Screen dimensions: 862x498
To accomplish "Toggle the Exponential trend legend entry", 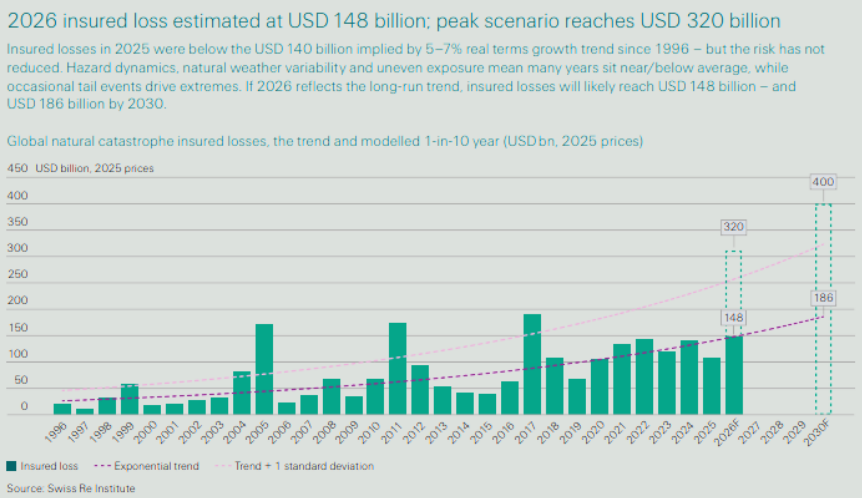I will click(138, 466).
